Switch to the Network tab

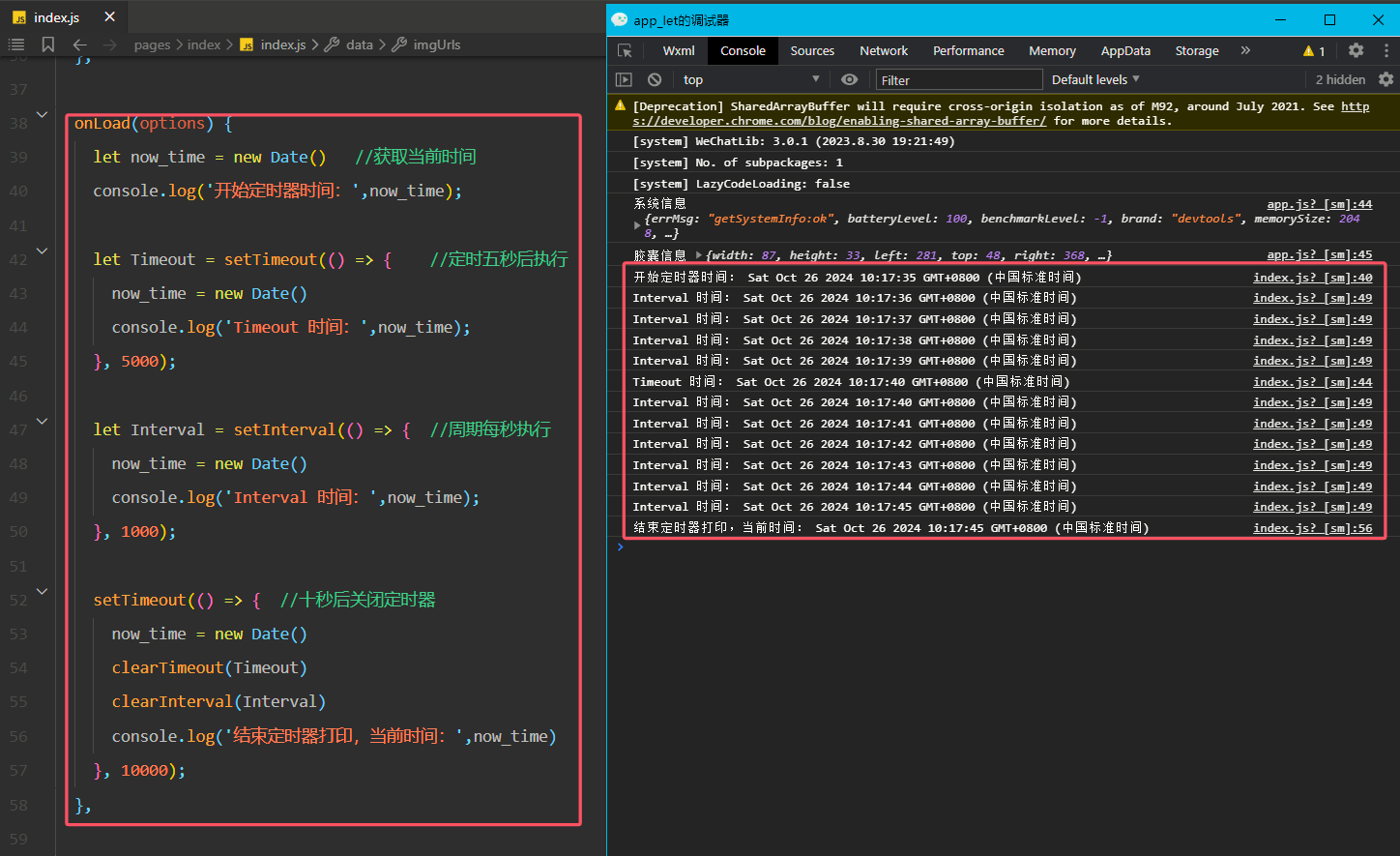click(884, 50)
